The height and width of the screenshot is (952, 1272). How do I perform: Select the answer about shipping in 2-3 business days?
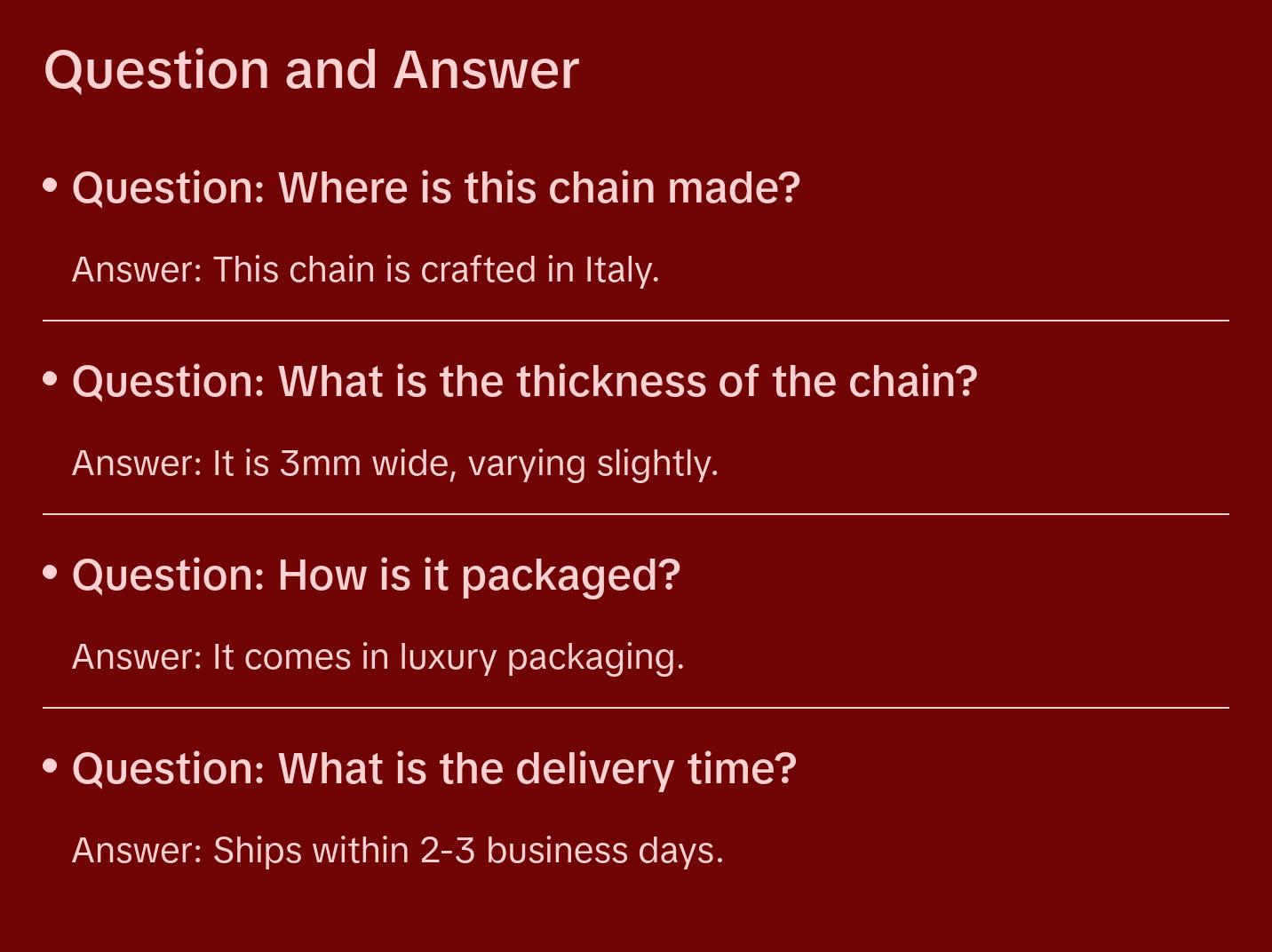(x=397, y=851)
